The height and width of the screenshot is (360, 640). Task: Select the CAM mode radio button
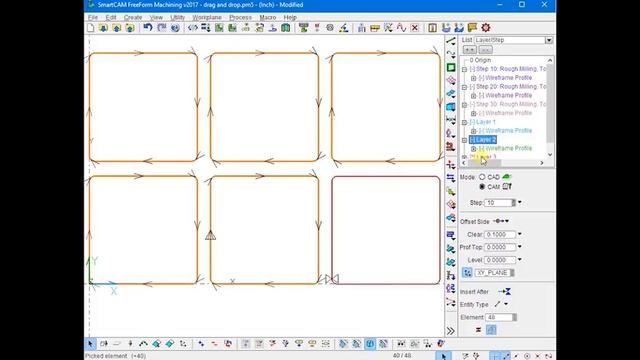(x=482, y=187)
